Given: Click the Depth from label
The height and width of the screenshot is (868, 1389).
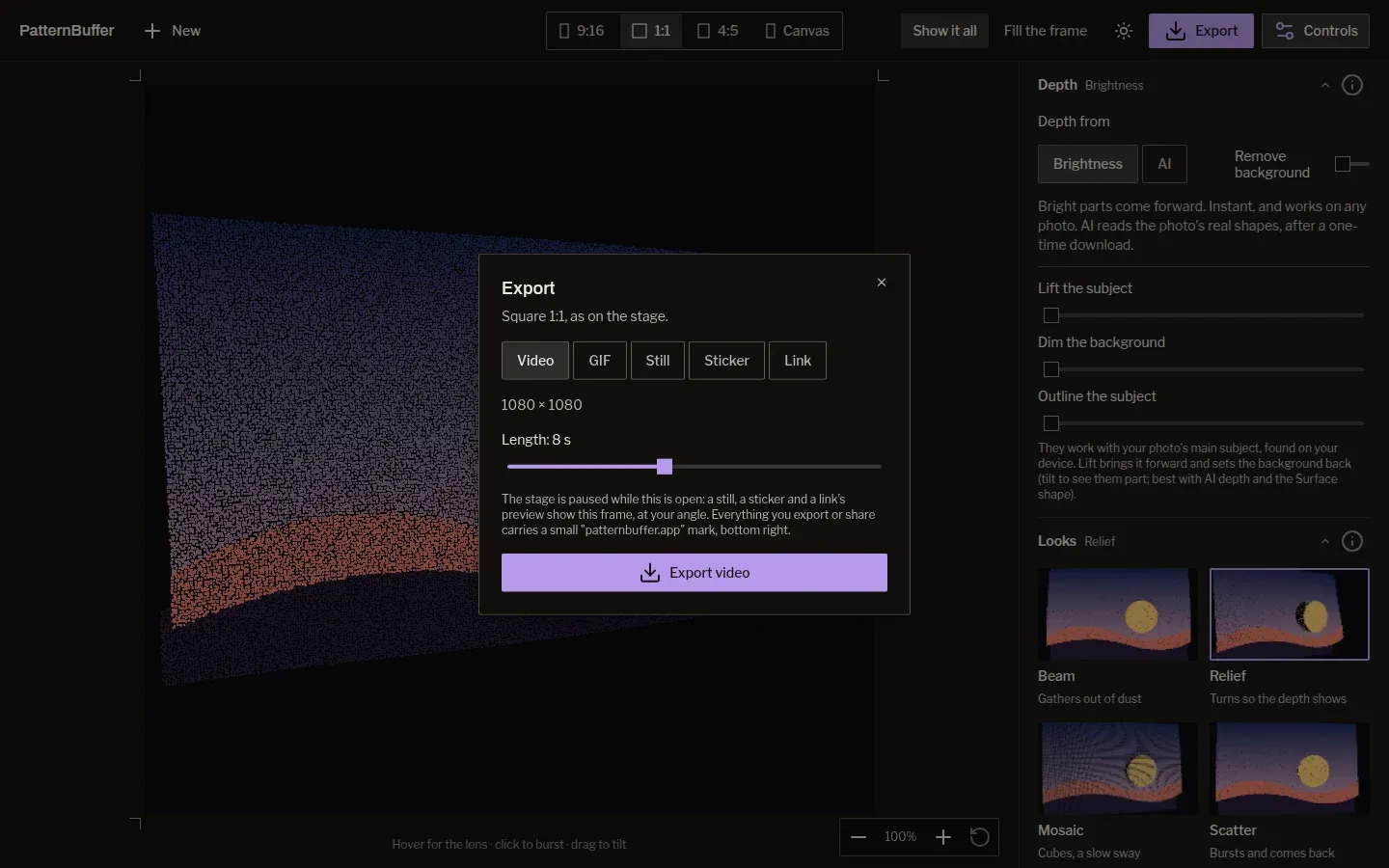Looking at the screenshot, I should (x=1074, y=122).
